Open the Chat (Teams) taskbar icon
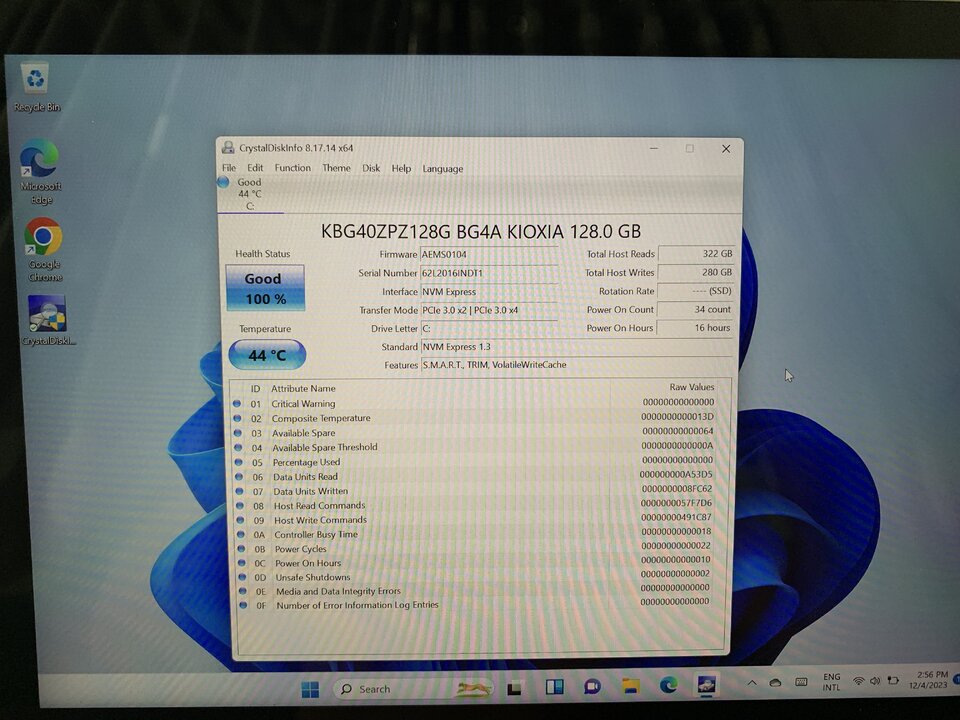 [x=592, y=687]
